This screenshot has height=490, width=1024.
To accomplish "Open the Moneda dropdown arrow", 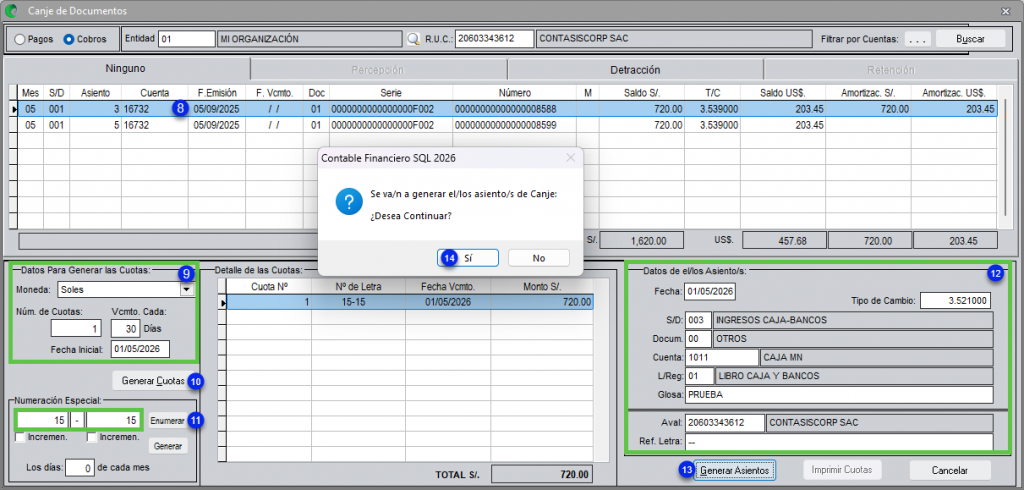I will (x=187, y=289).
